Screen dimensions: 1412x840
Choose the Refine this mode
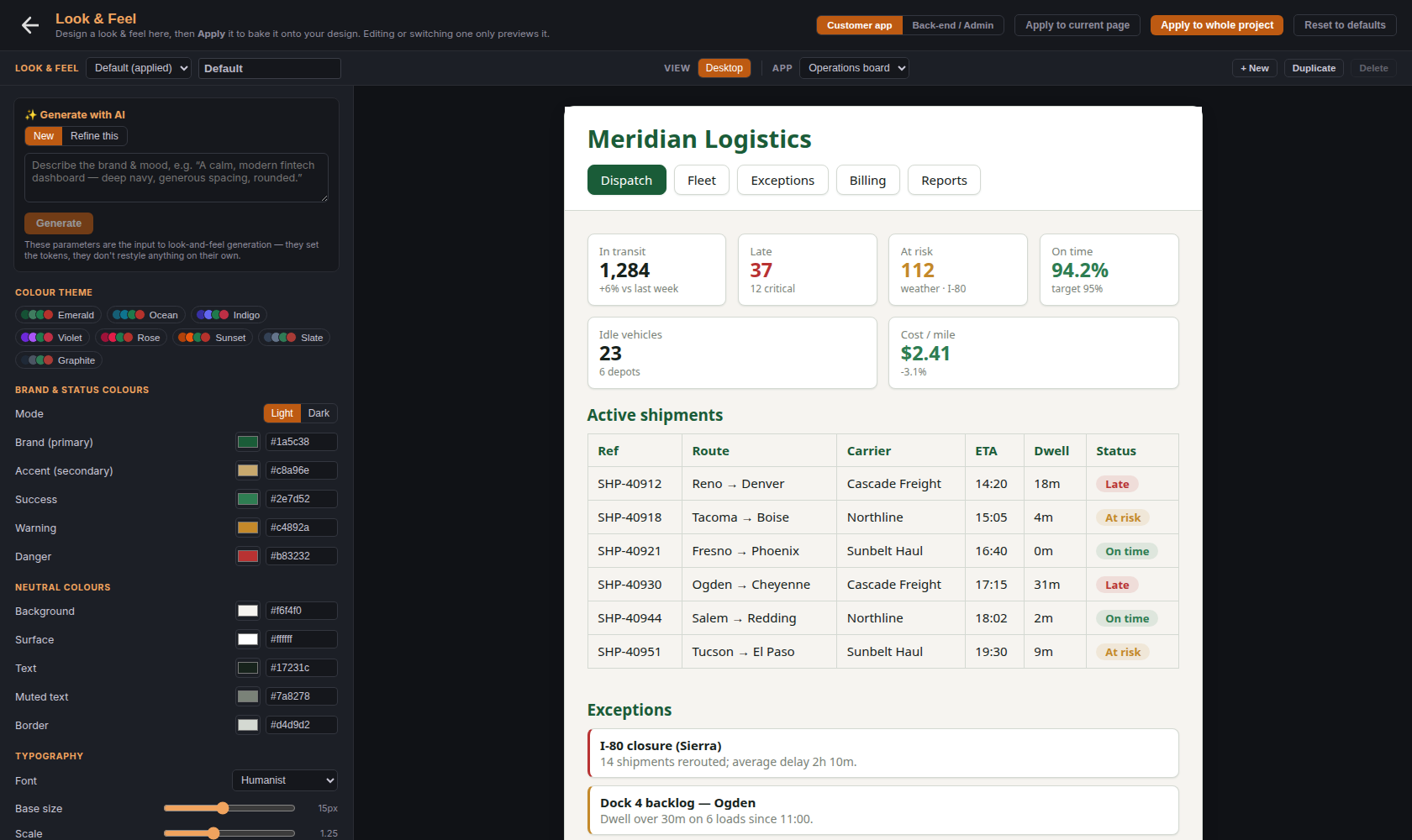click(x=94, y=136)
